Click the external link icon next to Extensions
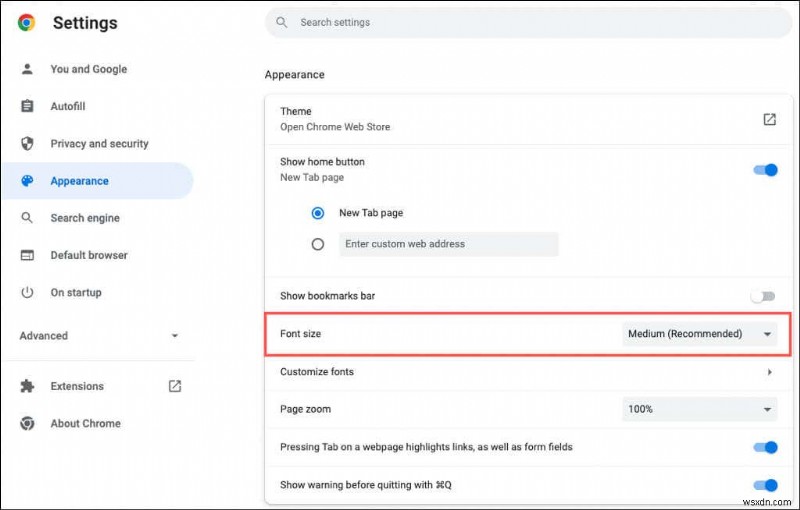The image size is (800, 510). (174, 386)
